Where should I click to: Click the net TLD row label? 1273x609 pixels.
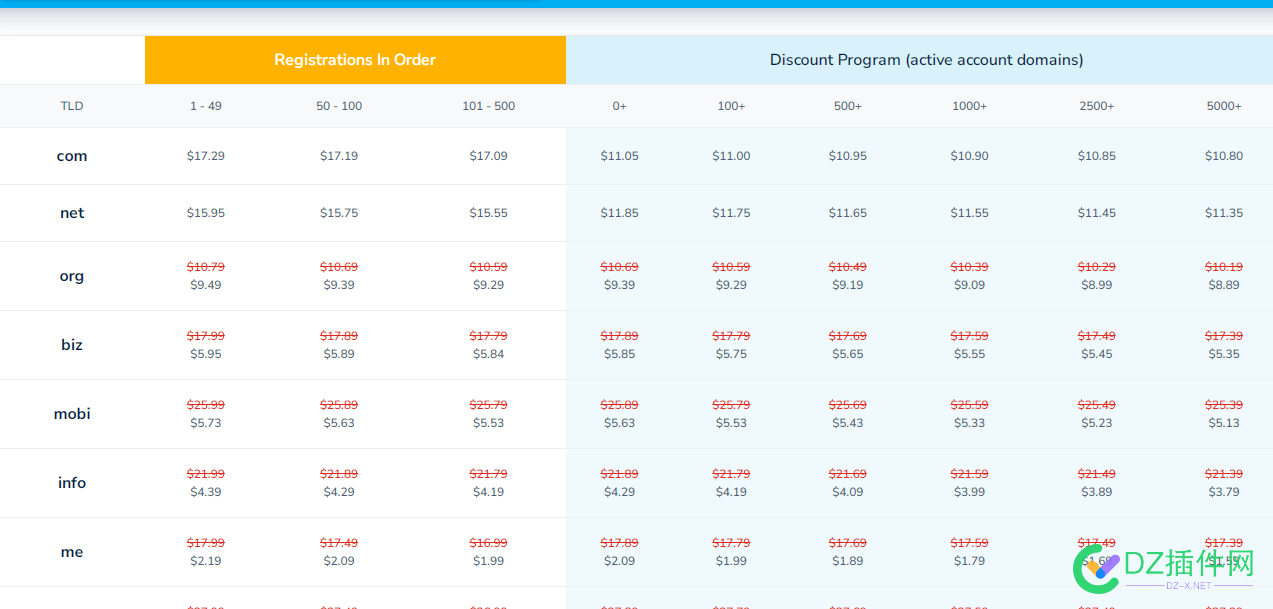(72, 213)
